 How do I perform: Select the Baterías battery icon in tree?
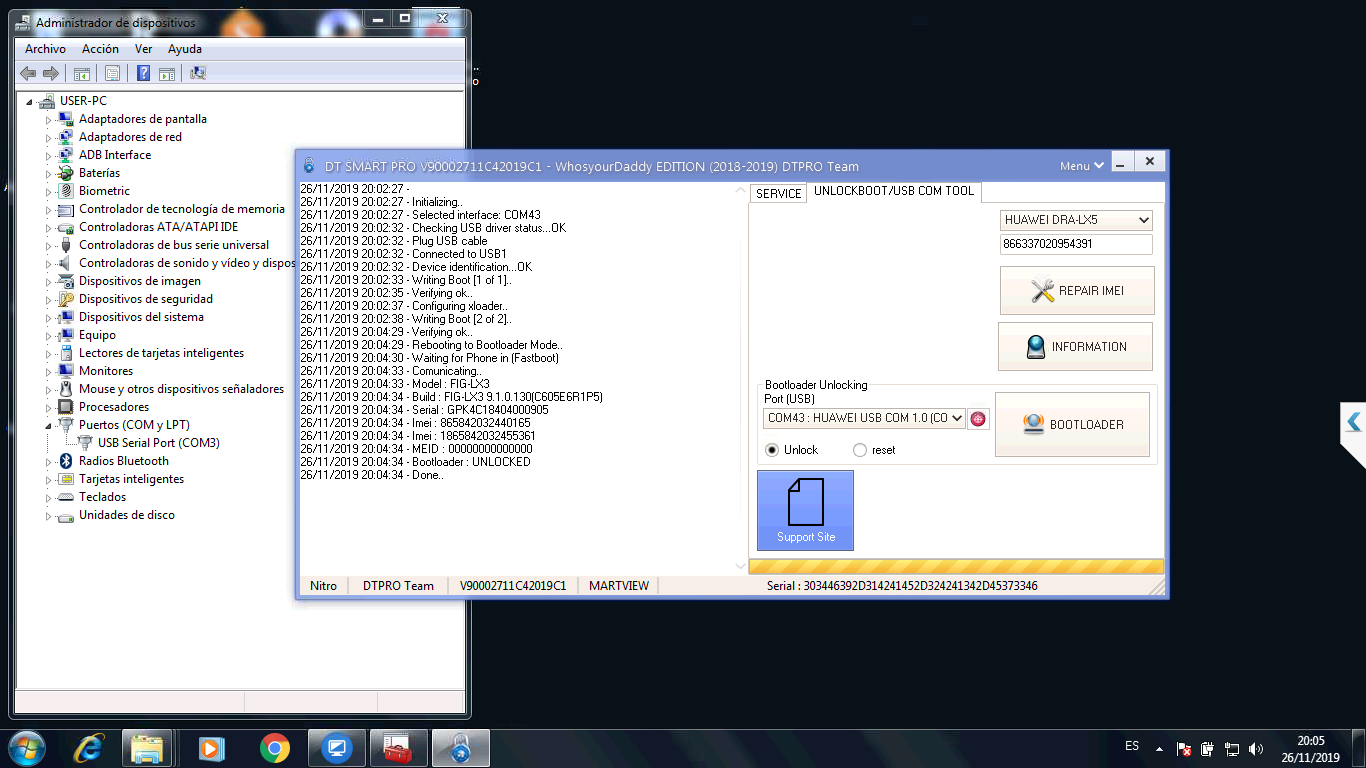click(x=66, y=173)
